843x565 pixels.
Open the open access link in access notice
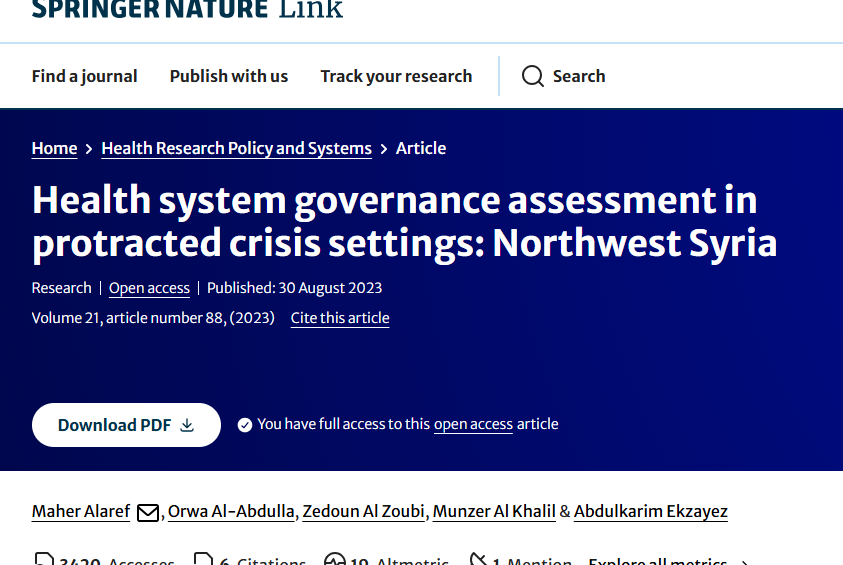click(x=473, y=424)
